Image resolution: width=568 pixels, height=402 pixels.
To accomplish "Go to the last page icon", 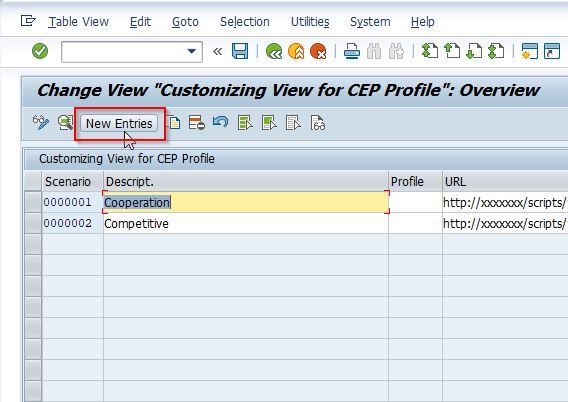I will [x=496, y=51].
